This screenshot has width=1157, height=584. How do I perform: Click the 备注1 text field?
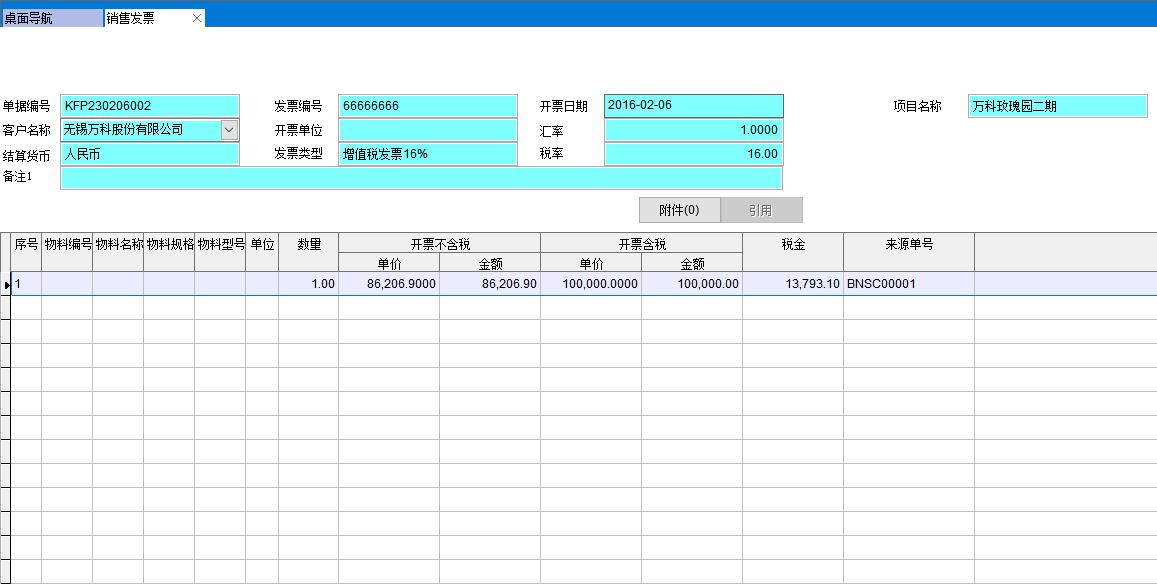coord(421,178)
